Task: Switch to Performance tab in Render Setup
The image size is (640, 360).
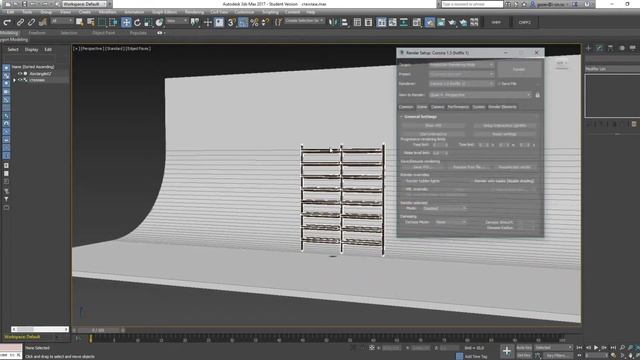Action: (458, 107)
